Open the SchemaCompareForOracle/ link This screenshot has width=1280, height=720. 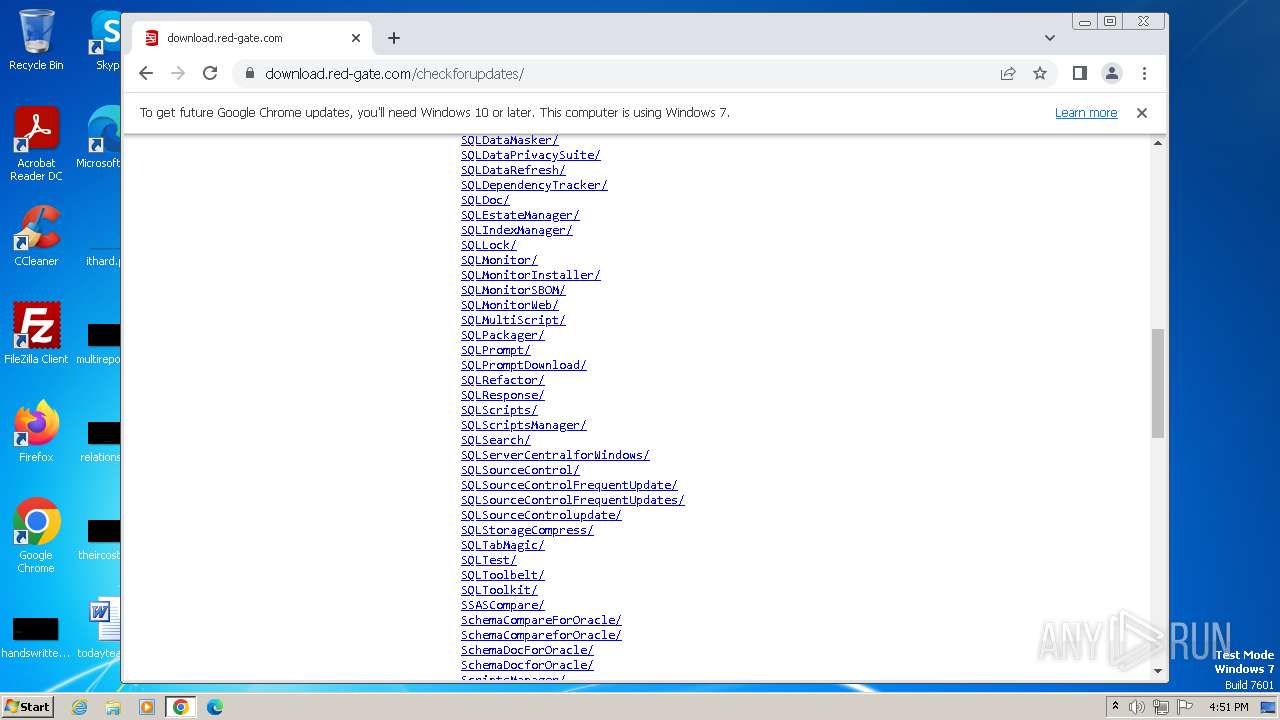(x=541, y=620)
